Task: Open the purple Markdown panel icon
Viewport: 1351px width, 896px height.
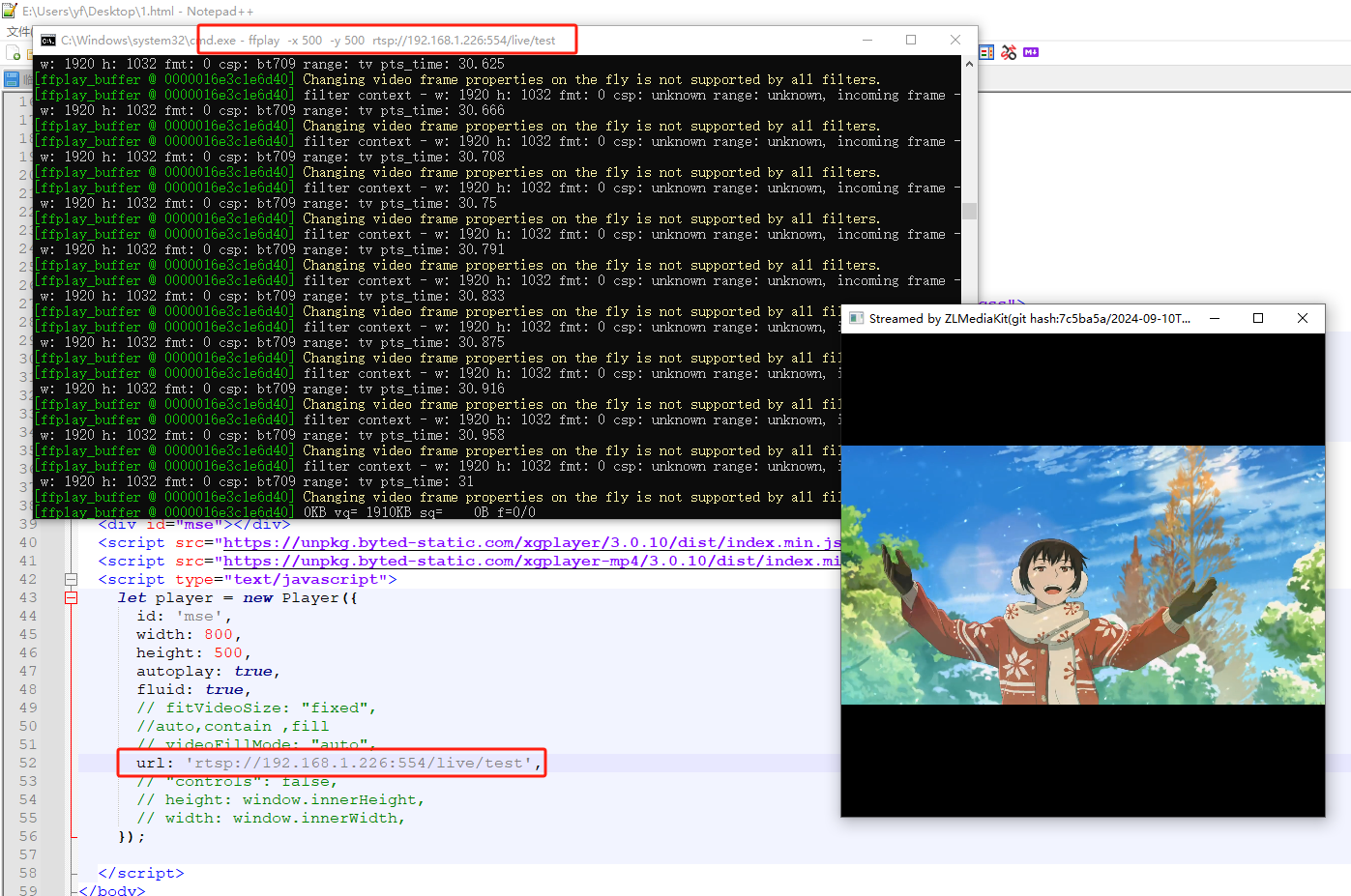Action: coord(1031,52)
